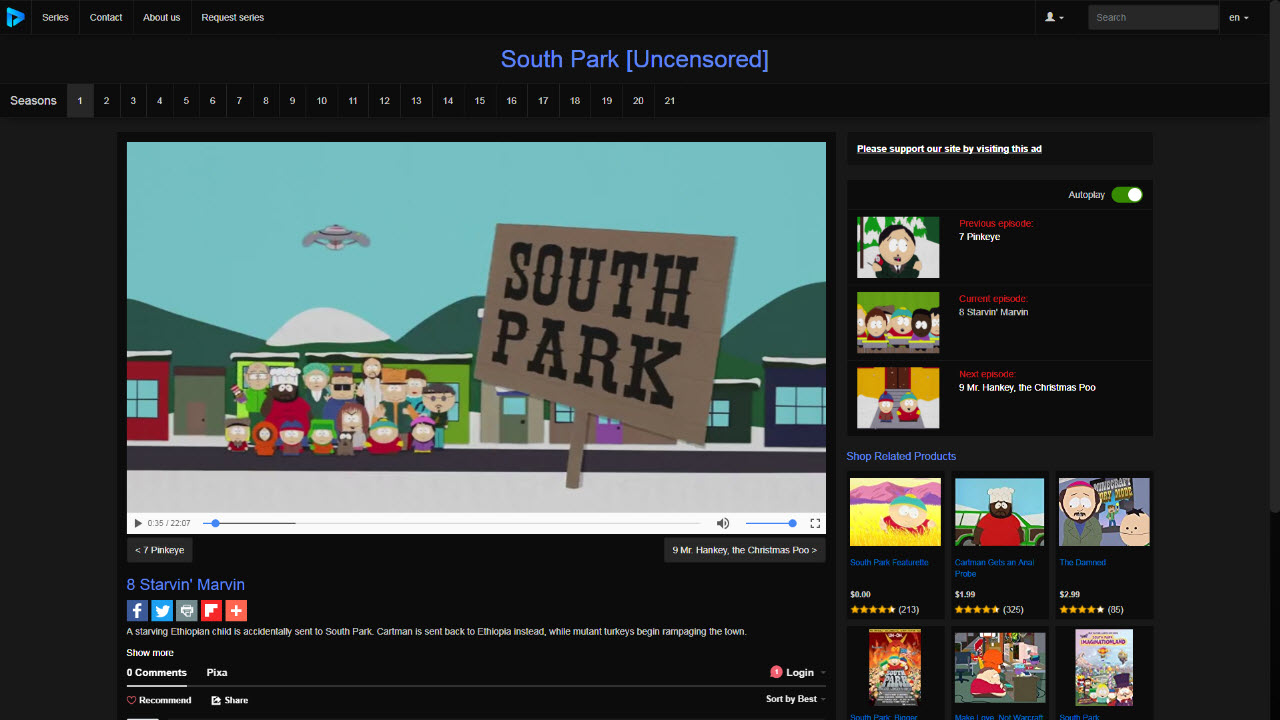The image size is (1280, 720).
Task: Open Request series page
Action: tap(233, 17)
